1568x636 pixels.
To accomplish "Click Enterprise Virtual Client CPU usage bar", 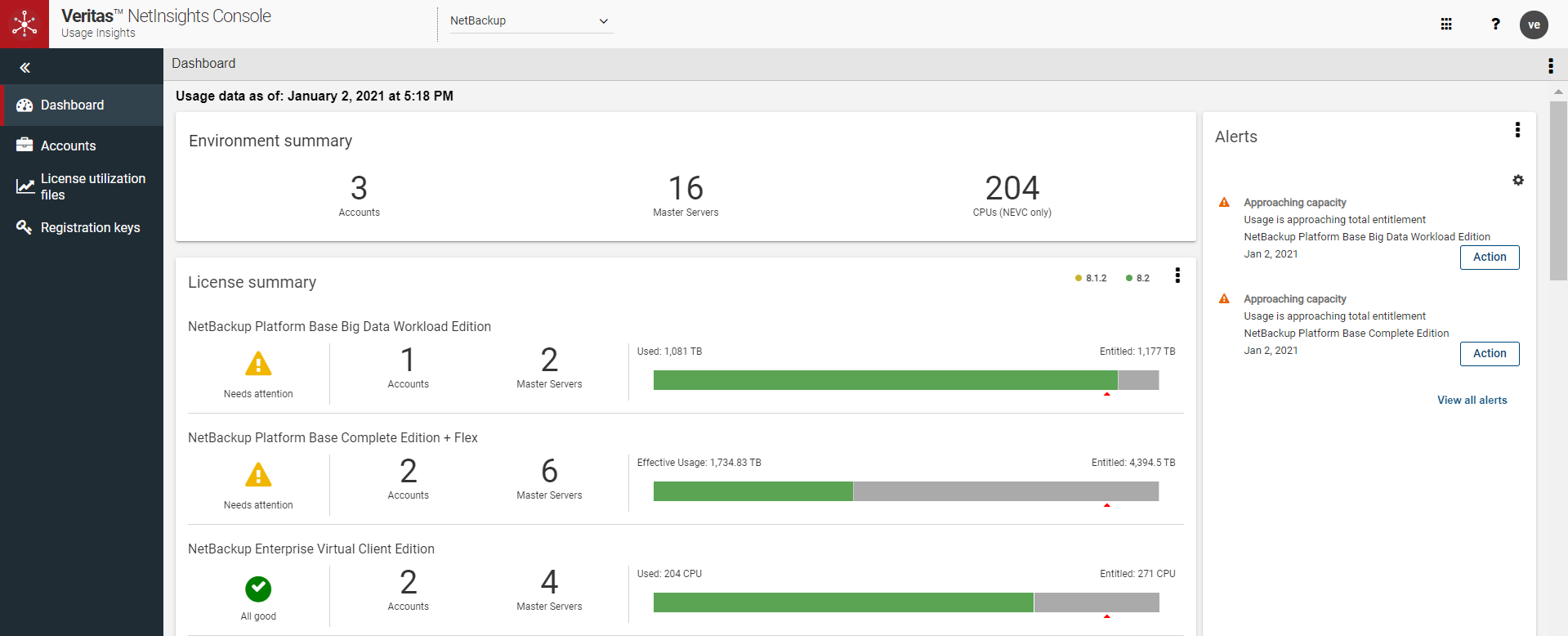I will (x=906, y=602).
